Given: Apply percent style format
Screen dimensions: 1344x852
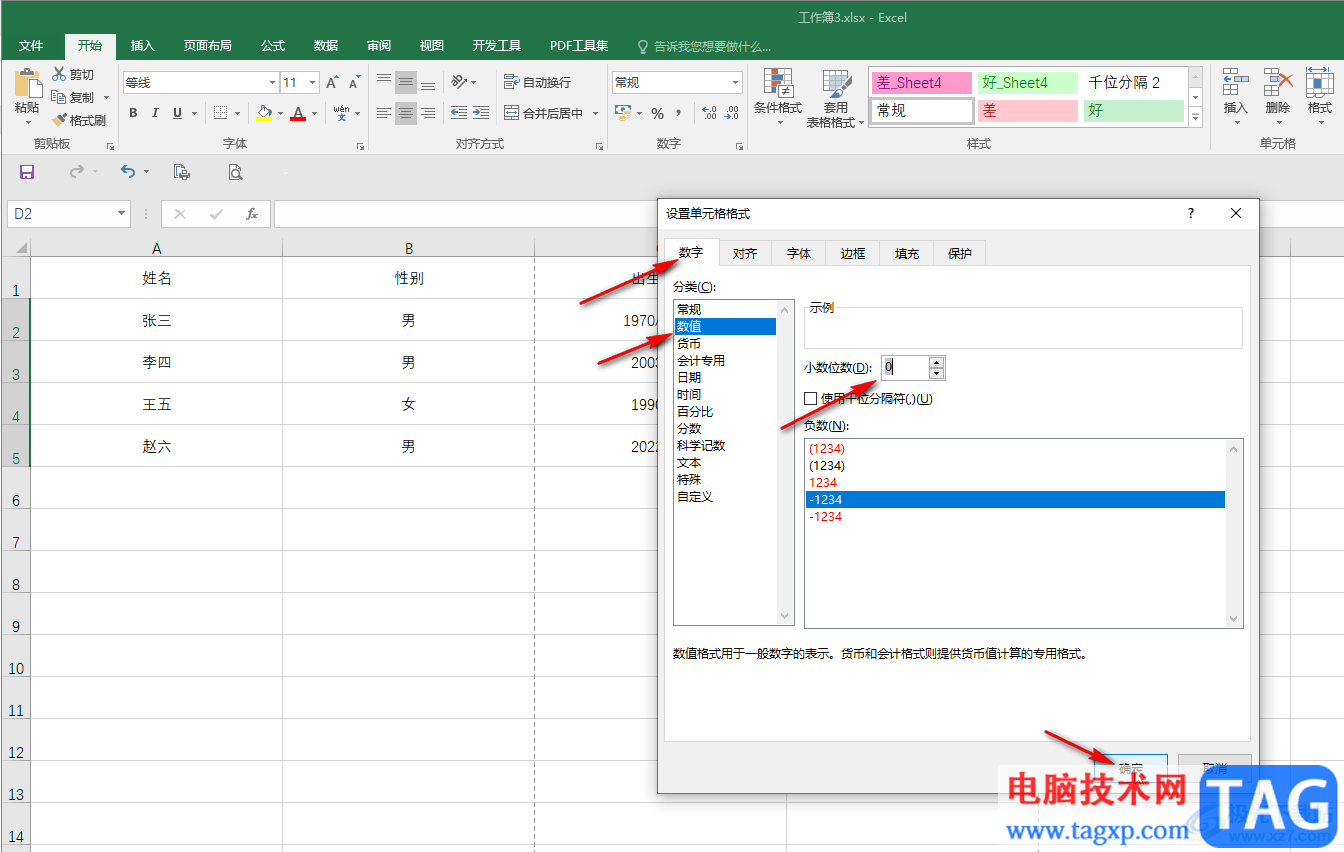Looking at the screenshot, I should [x=657, y=113].
